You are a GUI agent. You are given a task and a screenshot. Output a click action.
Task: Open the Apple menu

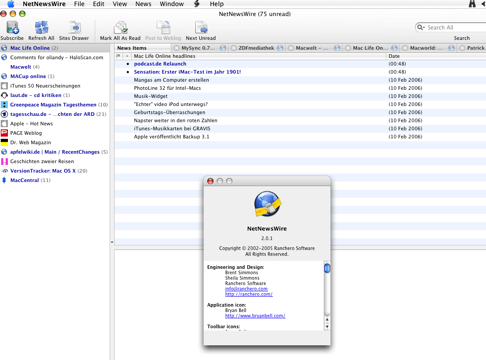point(11,4)
